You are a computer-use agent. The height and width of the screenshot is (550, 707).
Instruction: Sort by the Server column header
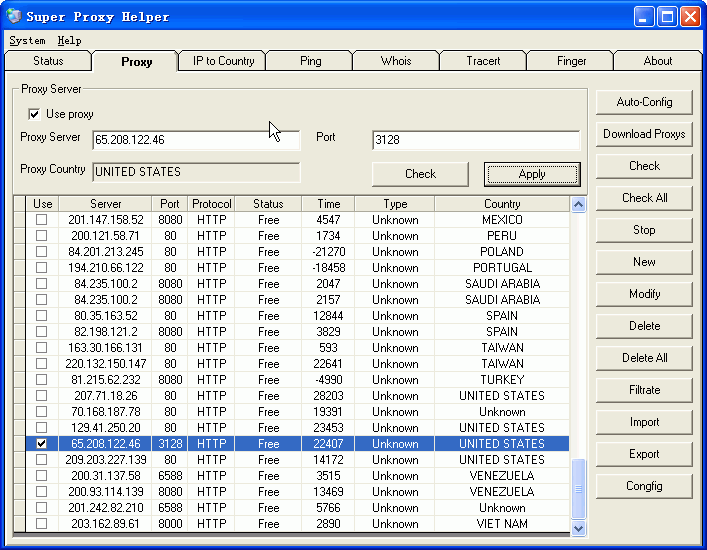[106, 204]
